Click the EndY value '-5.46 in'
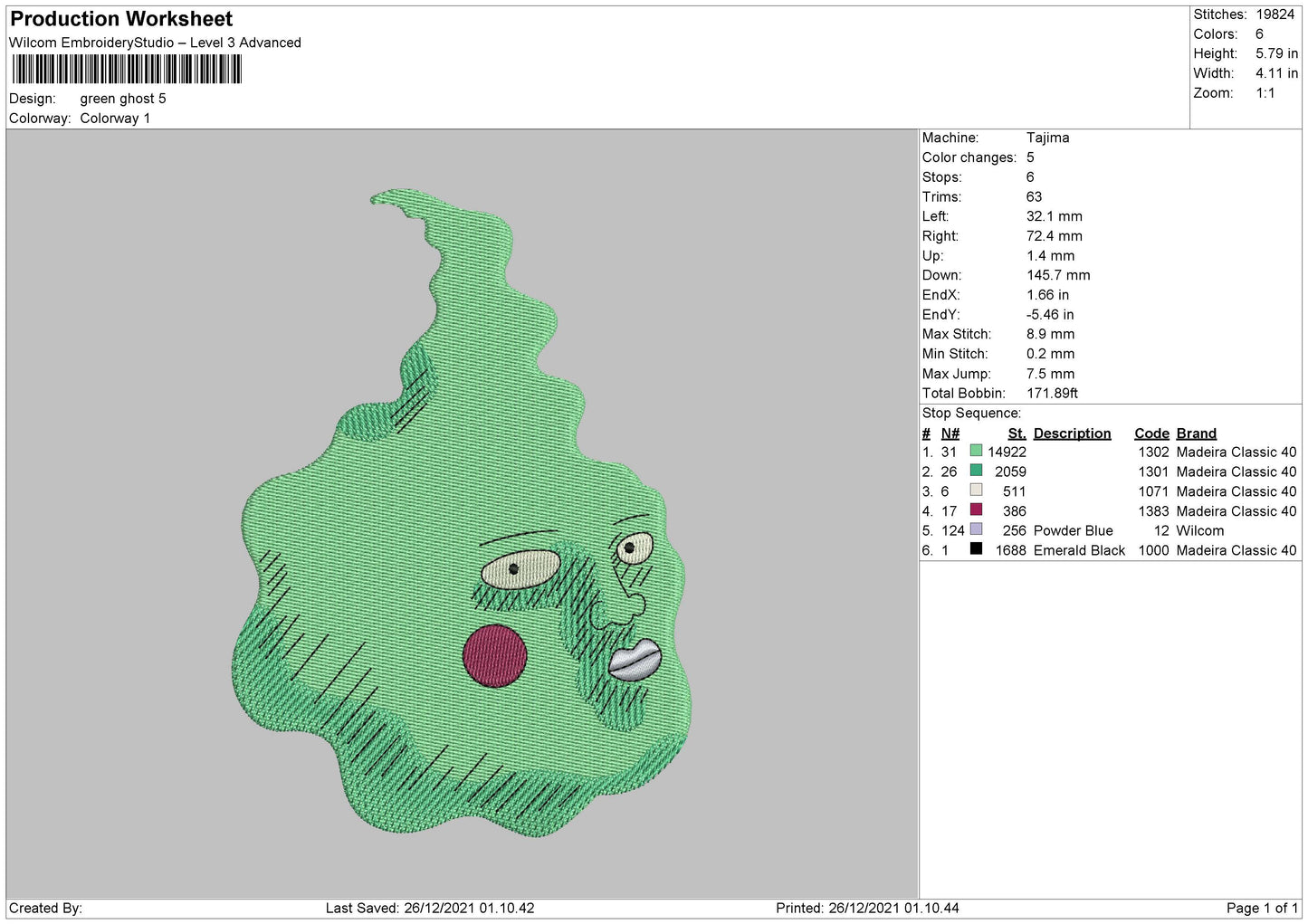Screen dimensions: 1308x924 (1050, 315)
